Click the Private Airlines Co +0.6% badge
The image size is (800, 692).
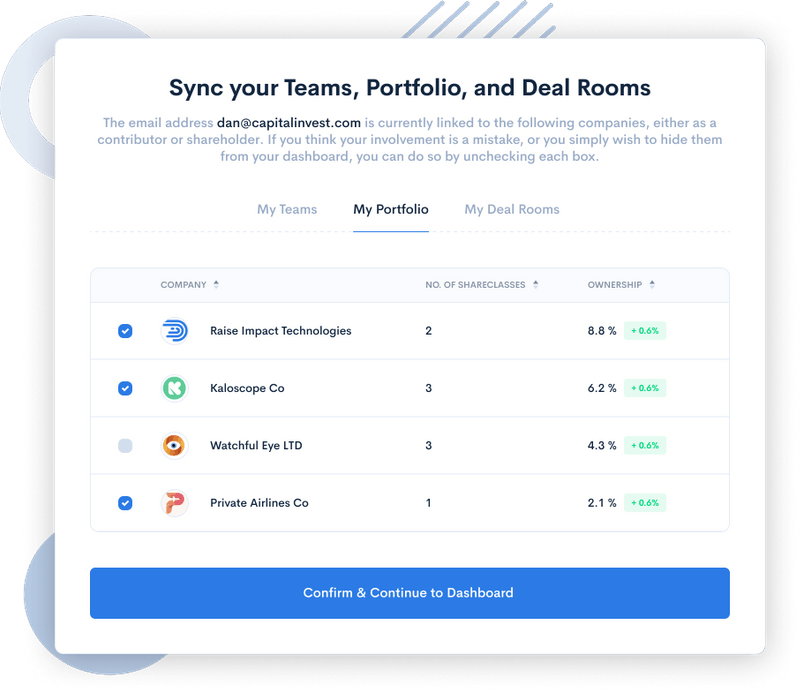[645, 503]
